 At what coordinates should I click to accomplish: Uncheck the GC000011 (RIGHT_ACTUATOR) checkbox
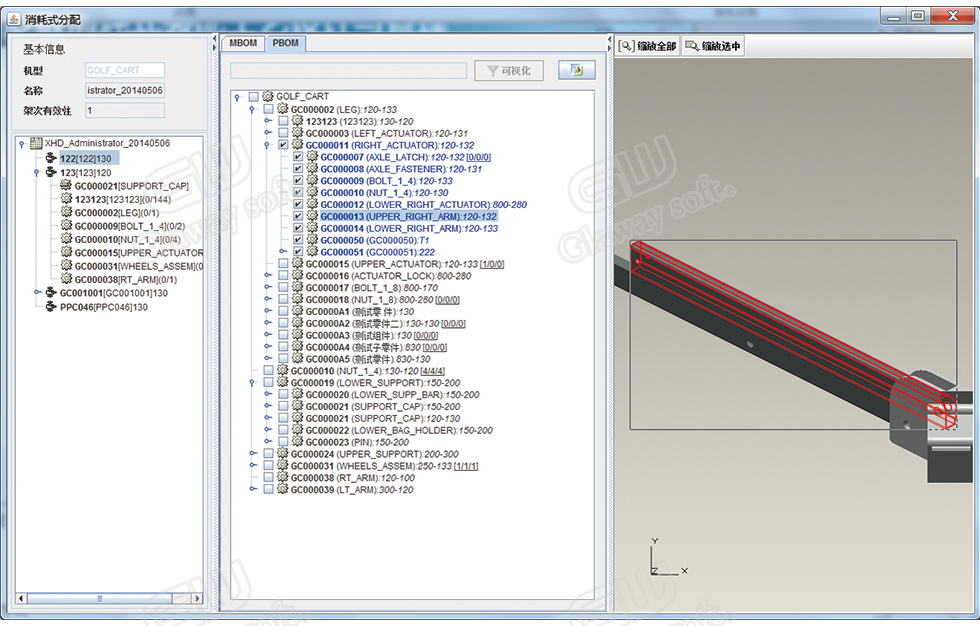pos(283,145)
